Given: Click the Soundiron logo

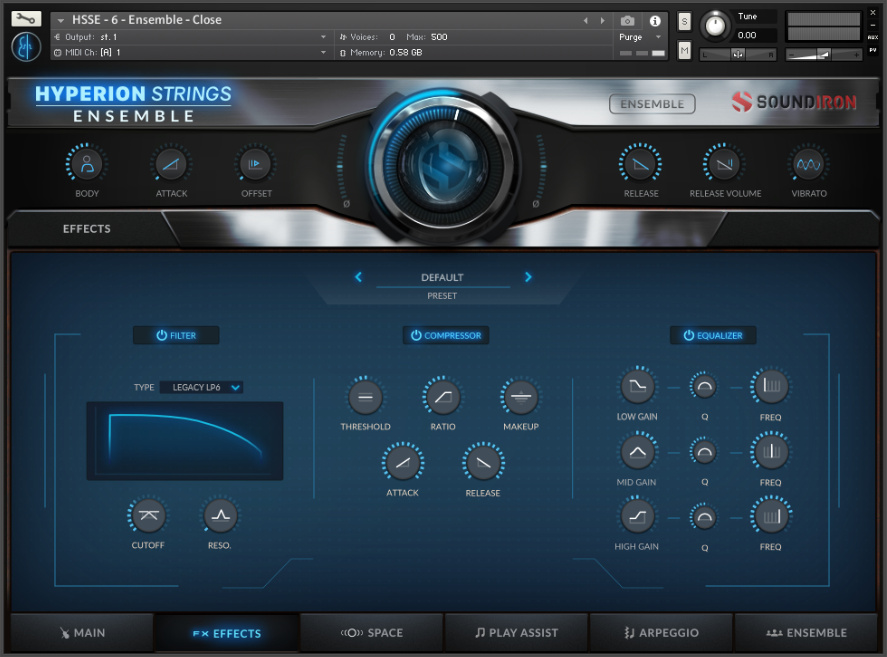Looking at the screenshot, I should click(x=794, y=102).
